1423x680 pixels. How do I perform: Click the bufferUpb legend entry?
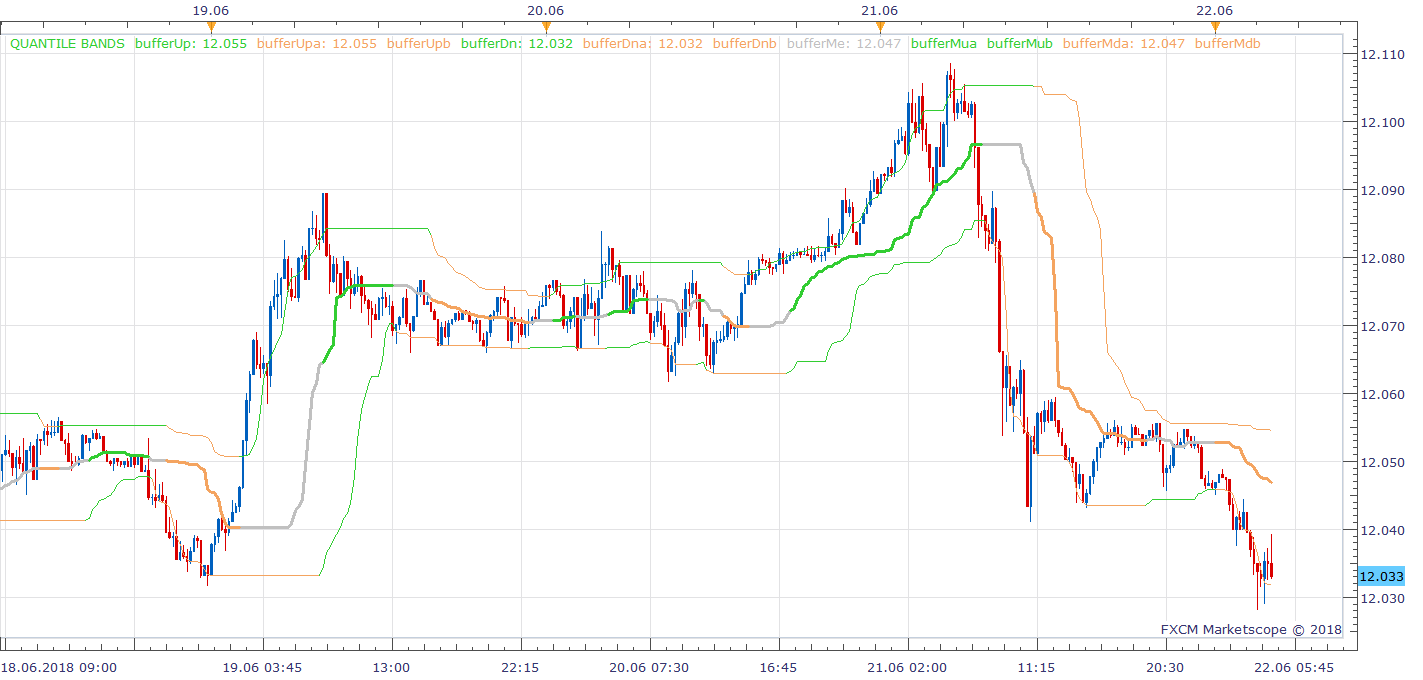(418, 44)
